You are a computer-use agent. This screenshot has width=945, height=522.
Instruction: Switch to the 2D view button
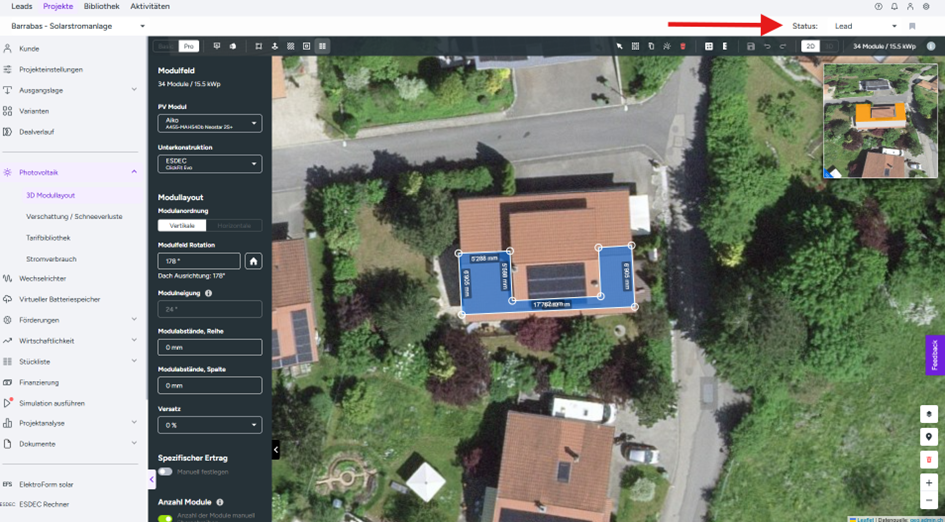(810, 46)
